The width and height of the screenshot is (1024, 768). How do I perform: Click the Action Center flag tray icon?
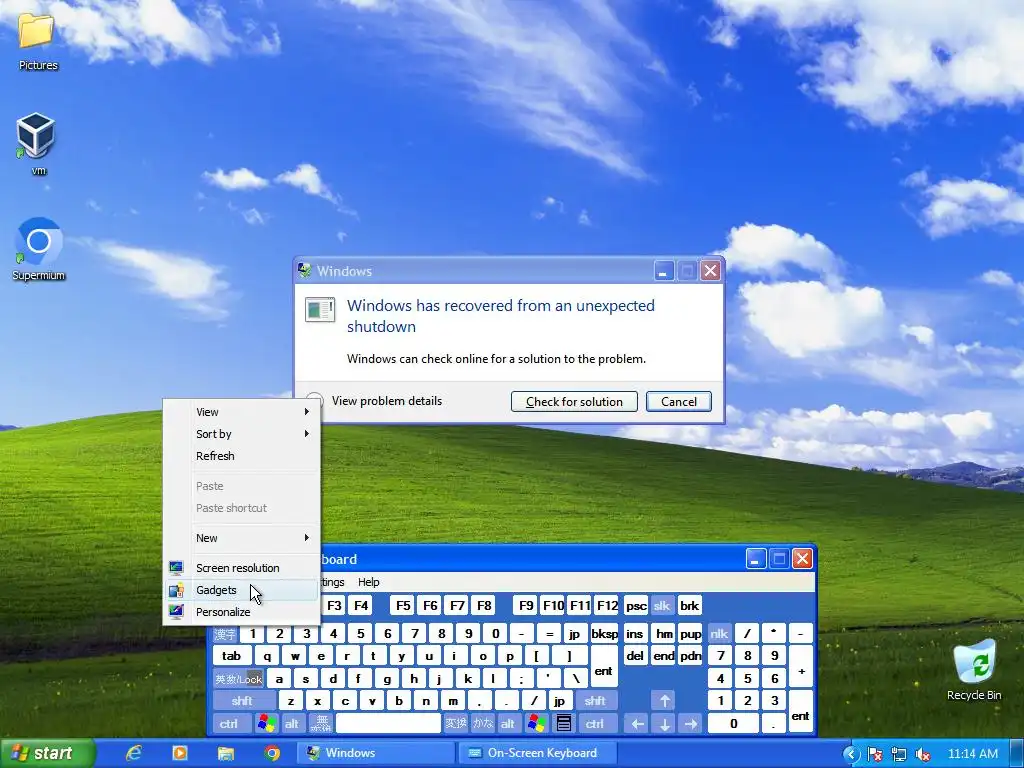click(875, 754)
